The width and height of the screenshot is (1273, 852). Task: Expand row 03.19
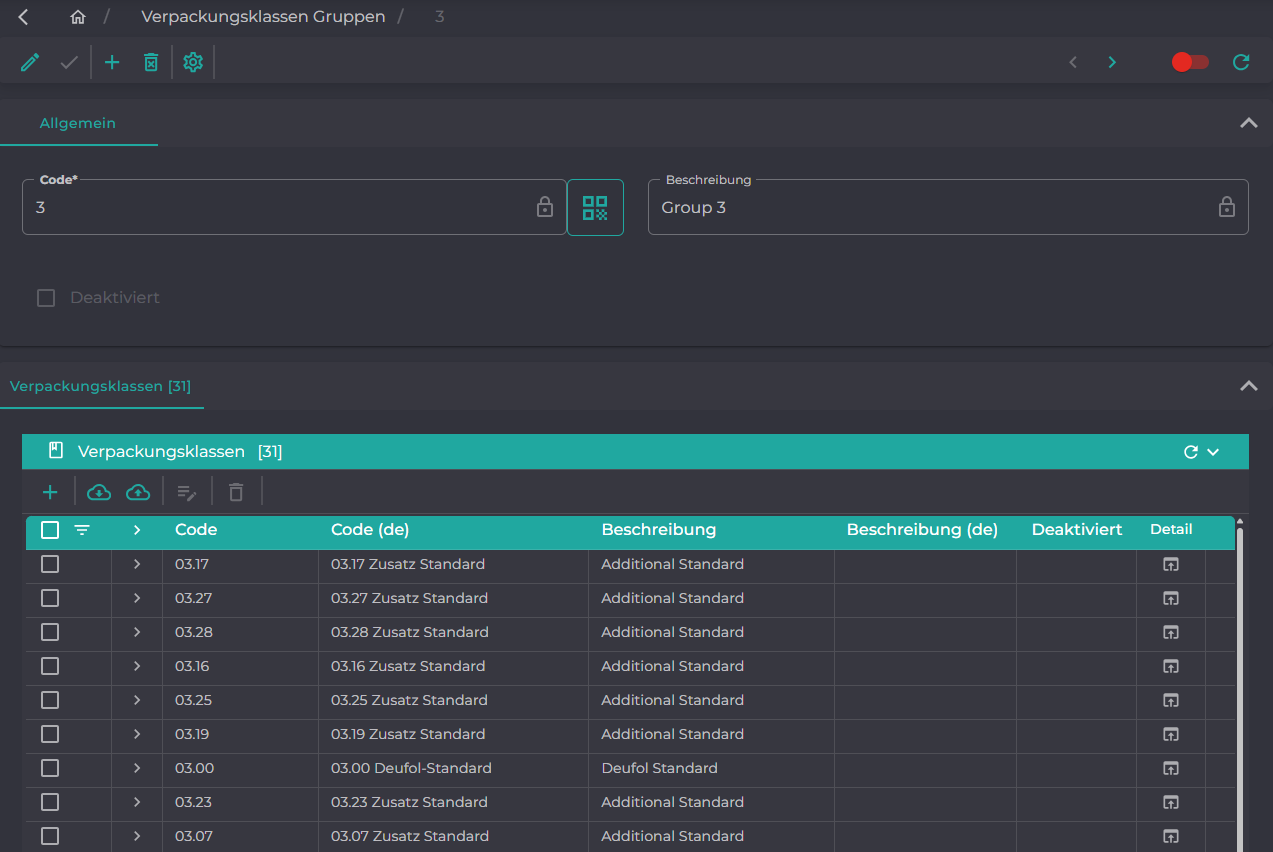[x=137, y=734]
